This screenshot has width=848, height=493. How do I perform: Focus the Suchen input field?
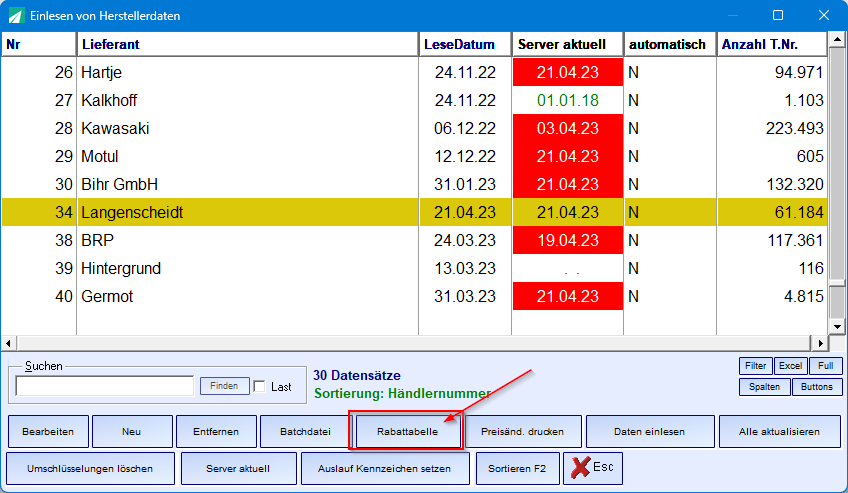tap(104, 386)
